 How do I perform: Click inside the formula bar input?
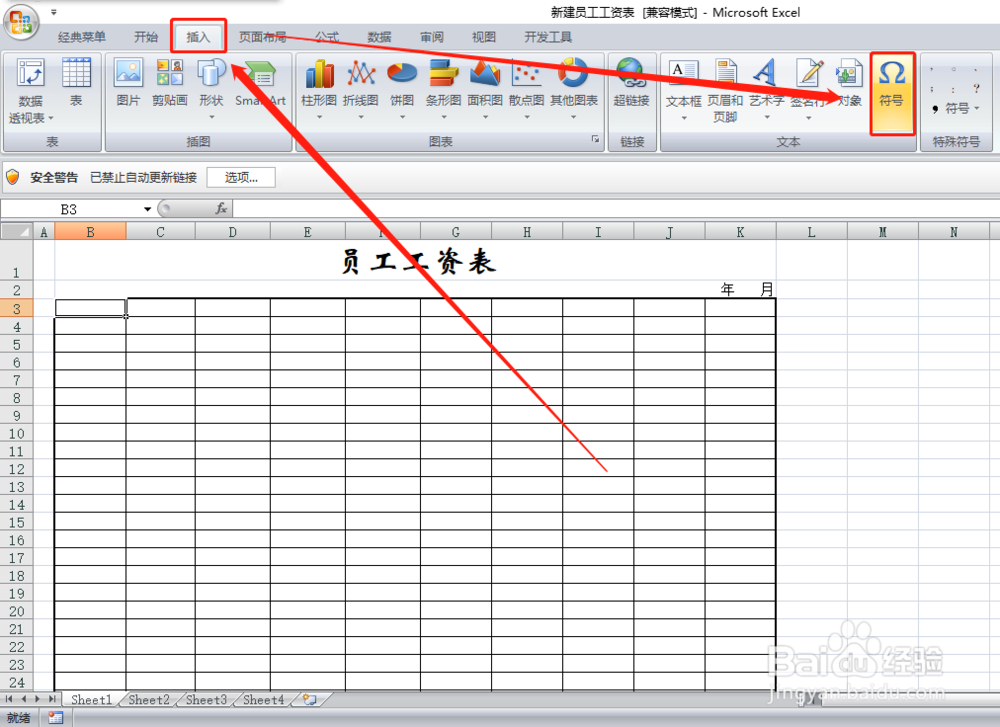coord(615,209)
